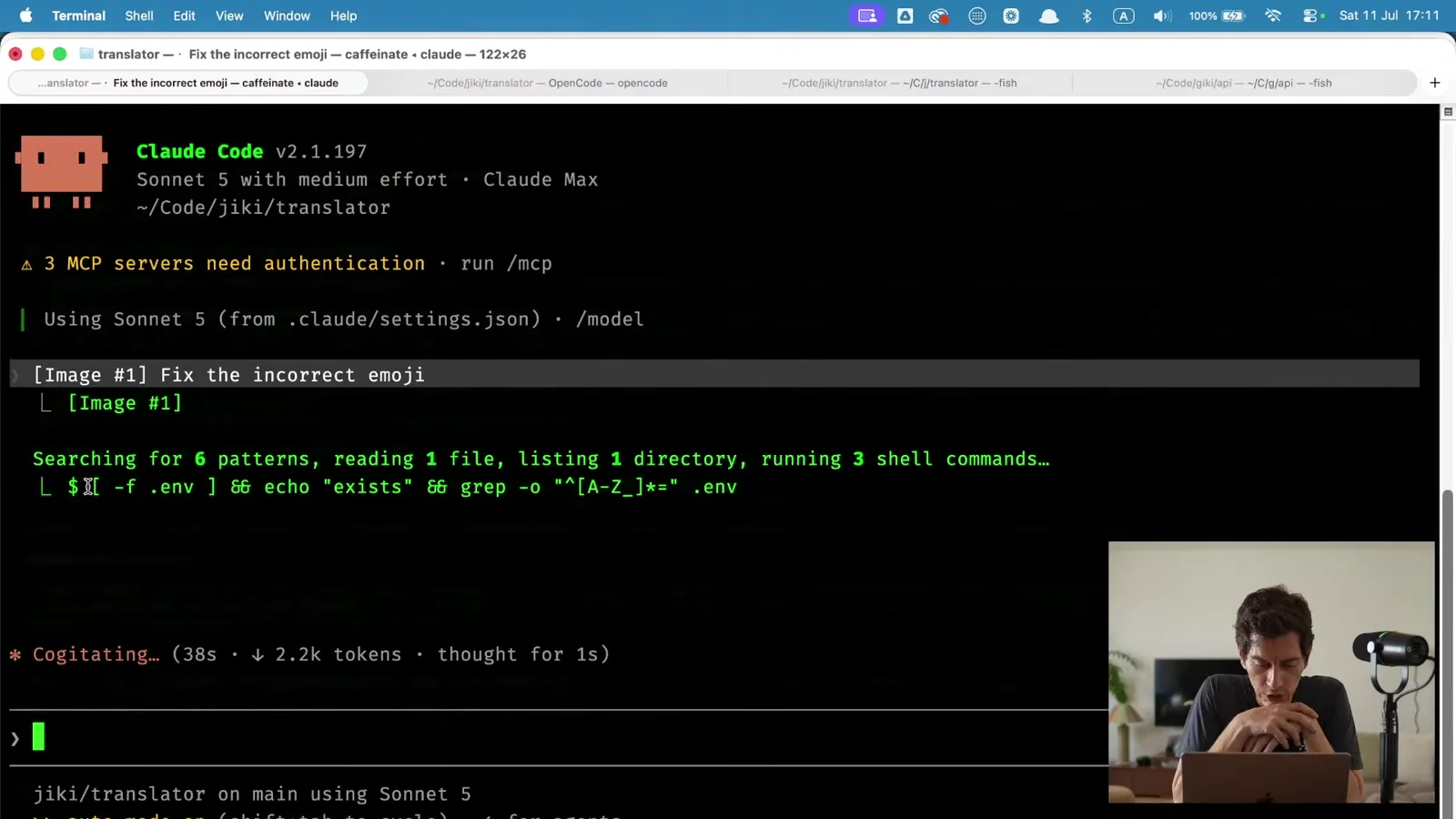Click the snowflake-style icon in menu bar
Screen dimensions: 1456x819
(x=1011, y=15)
